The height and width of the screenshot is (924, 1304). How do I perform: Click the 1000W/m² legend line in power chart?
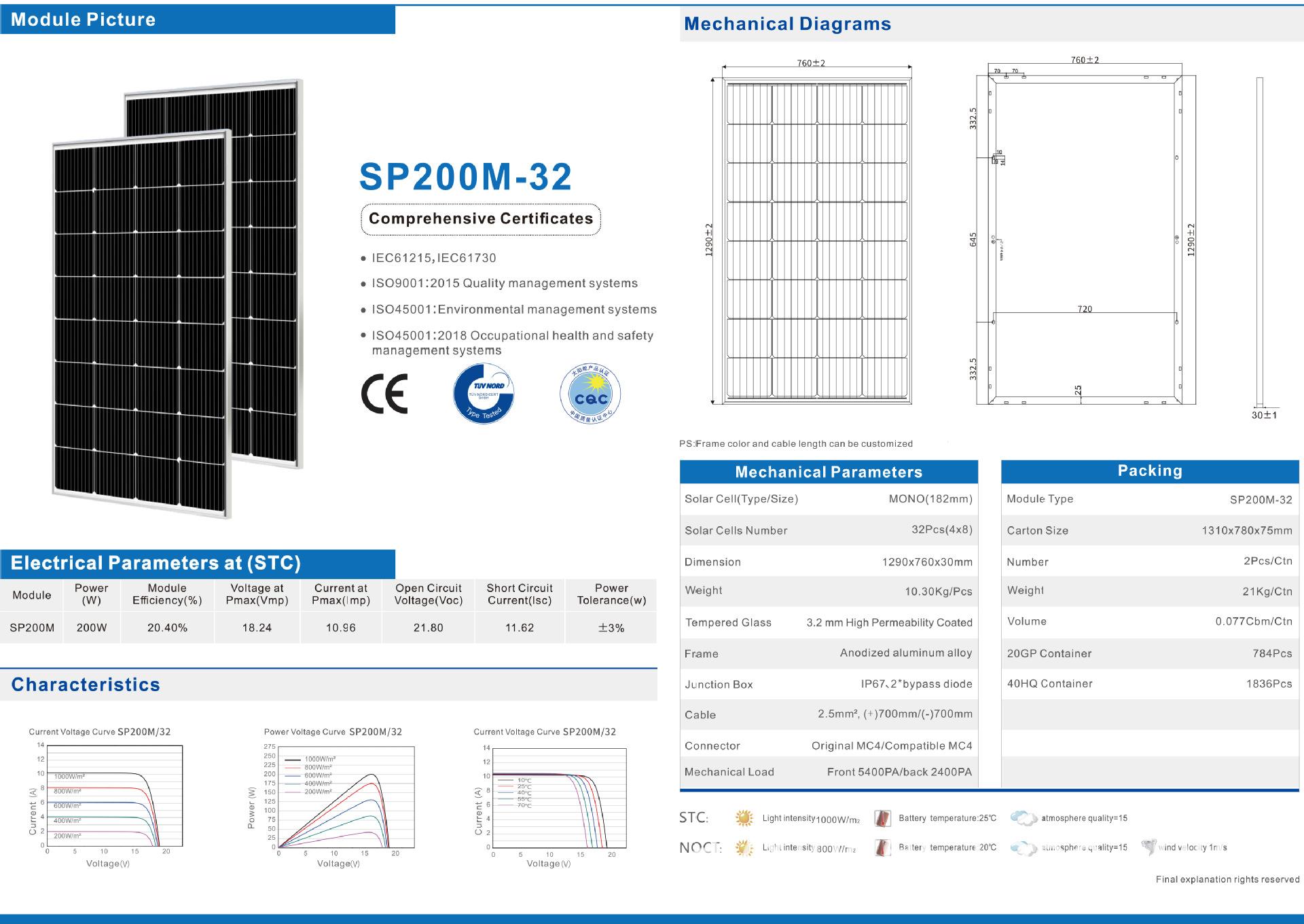coord(293,759)
